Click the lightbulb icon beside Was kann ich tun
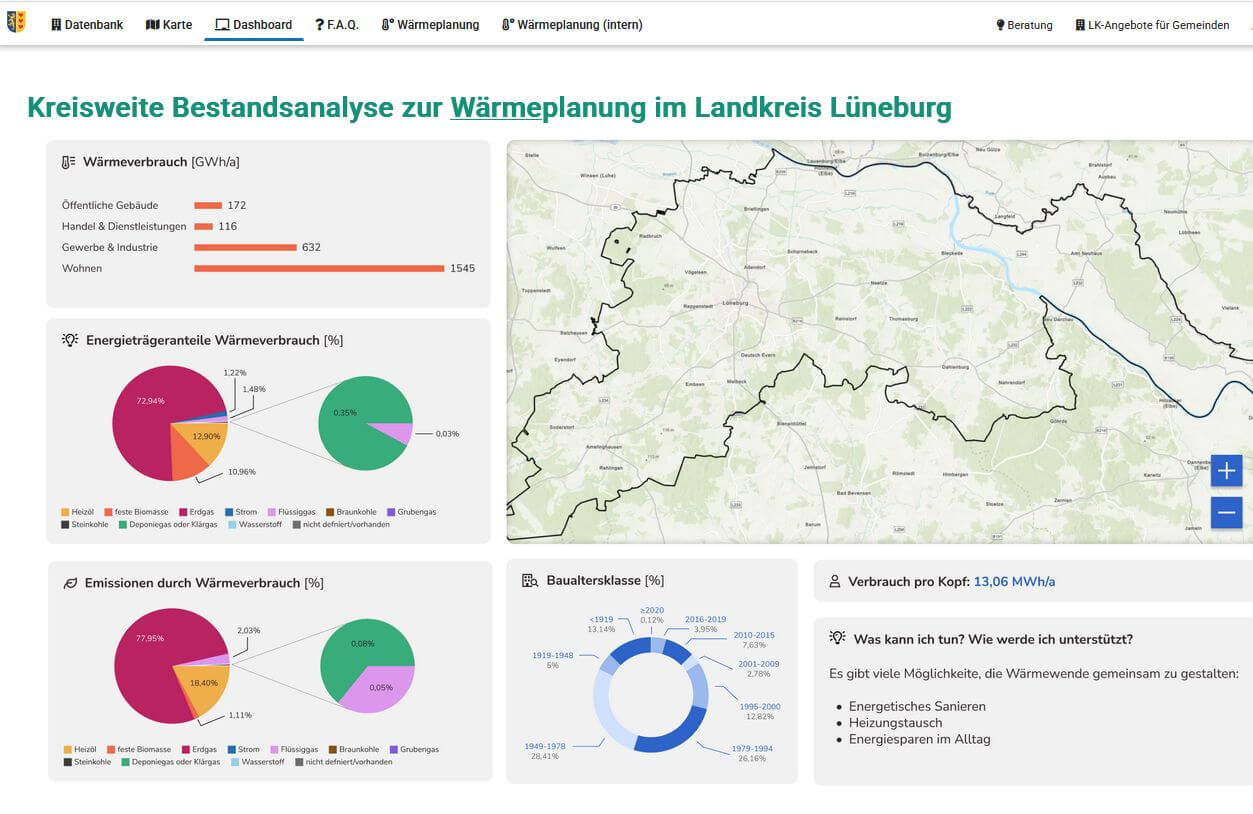The width and height of the screenshot is (1253, 814). click(838, 639)
